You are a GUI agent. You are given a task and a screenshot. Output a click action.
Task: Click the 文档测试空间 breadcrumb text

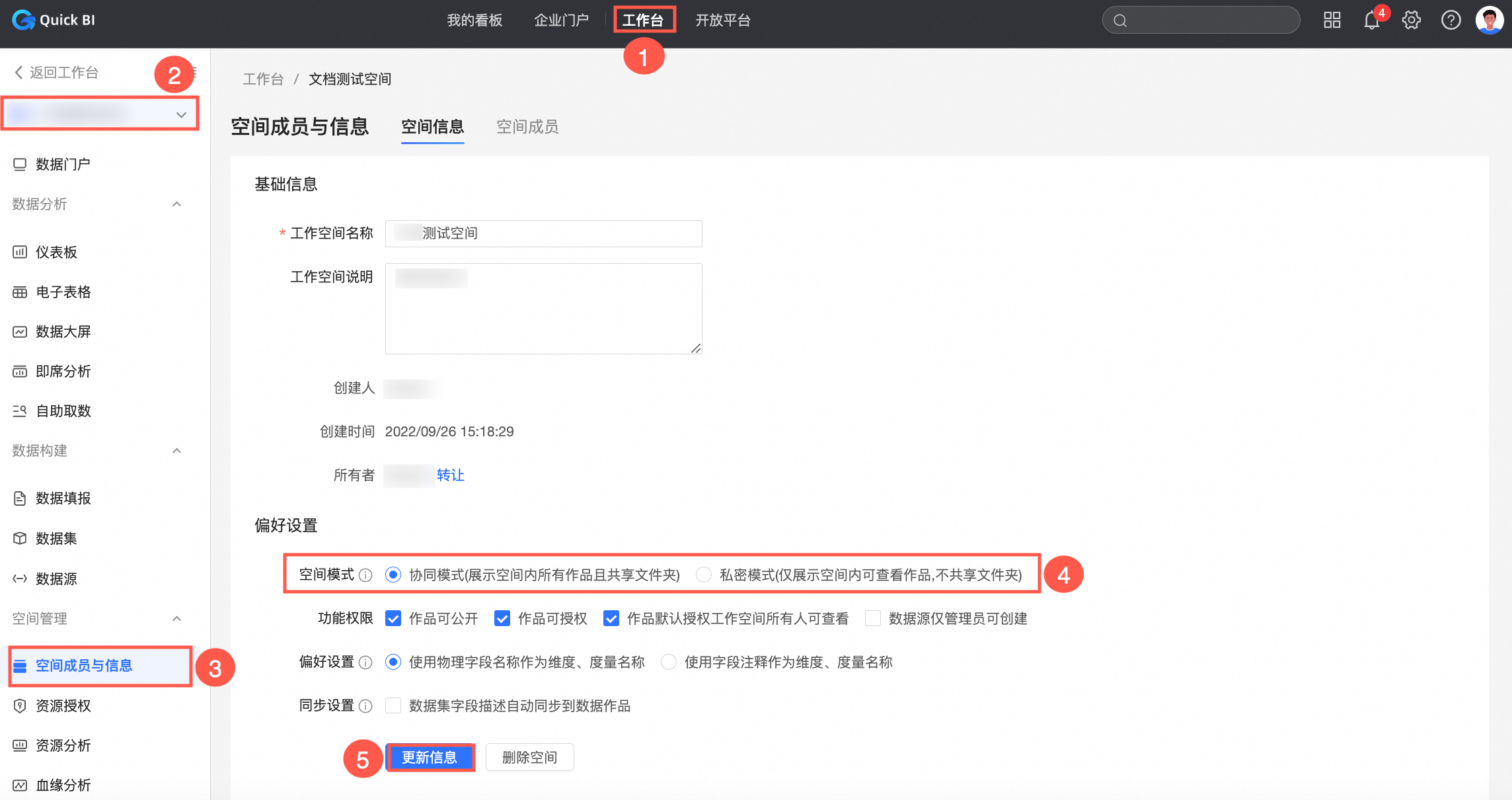(x=350, y=79)
